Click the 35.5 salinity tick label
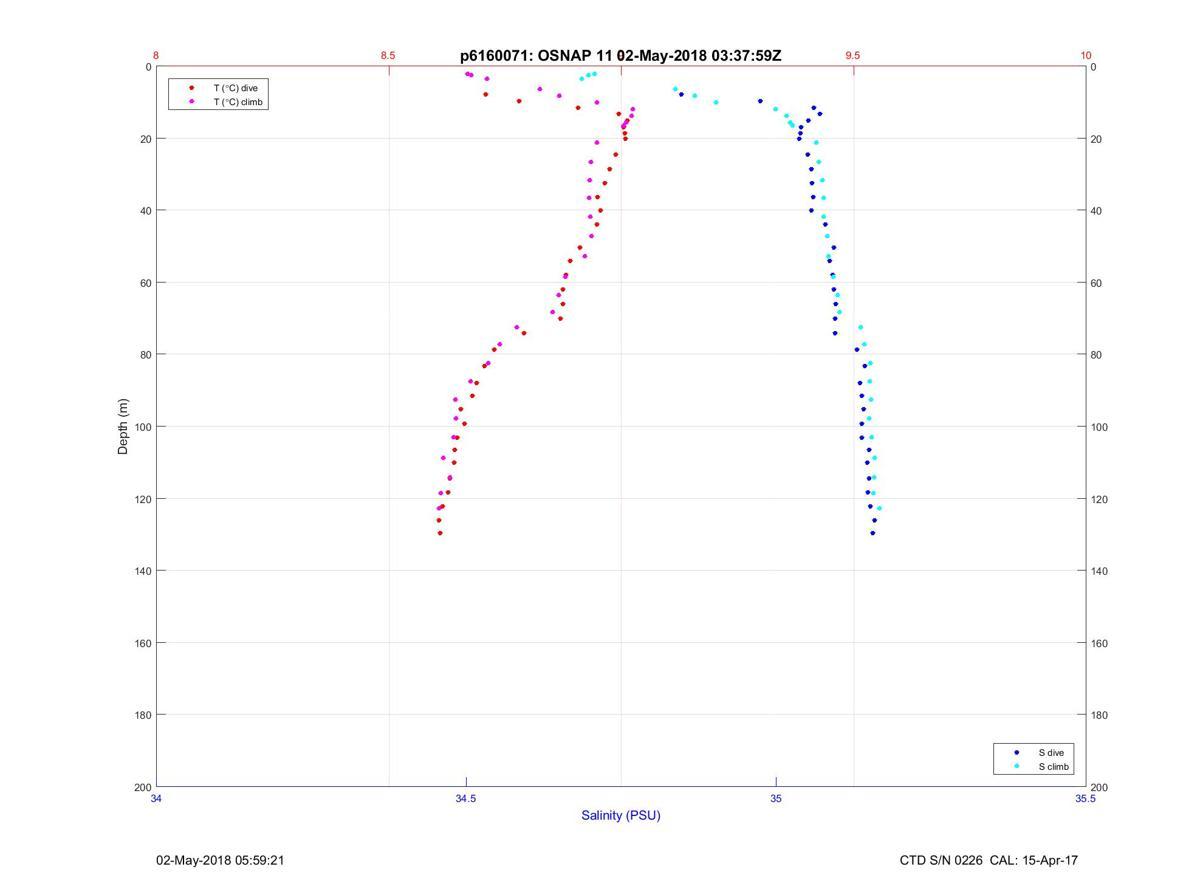Image resolution: width=1200 pixels, height=885 pixels. point(1086,798)
